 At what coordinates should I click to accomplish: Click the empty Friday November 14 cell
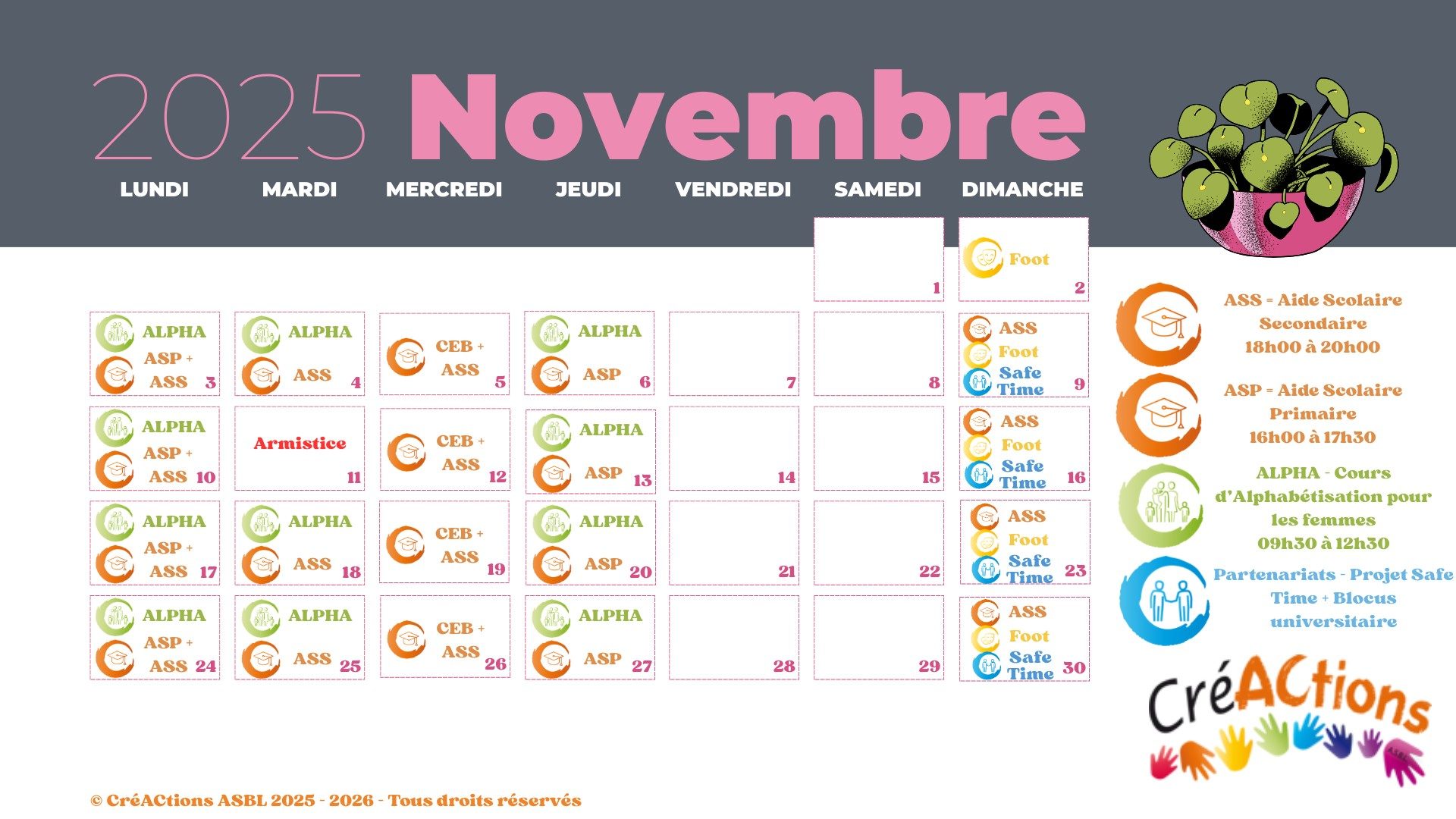click(x=733, y=447)
